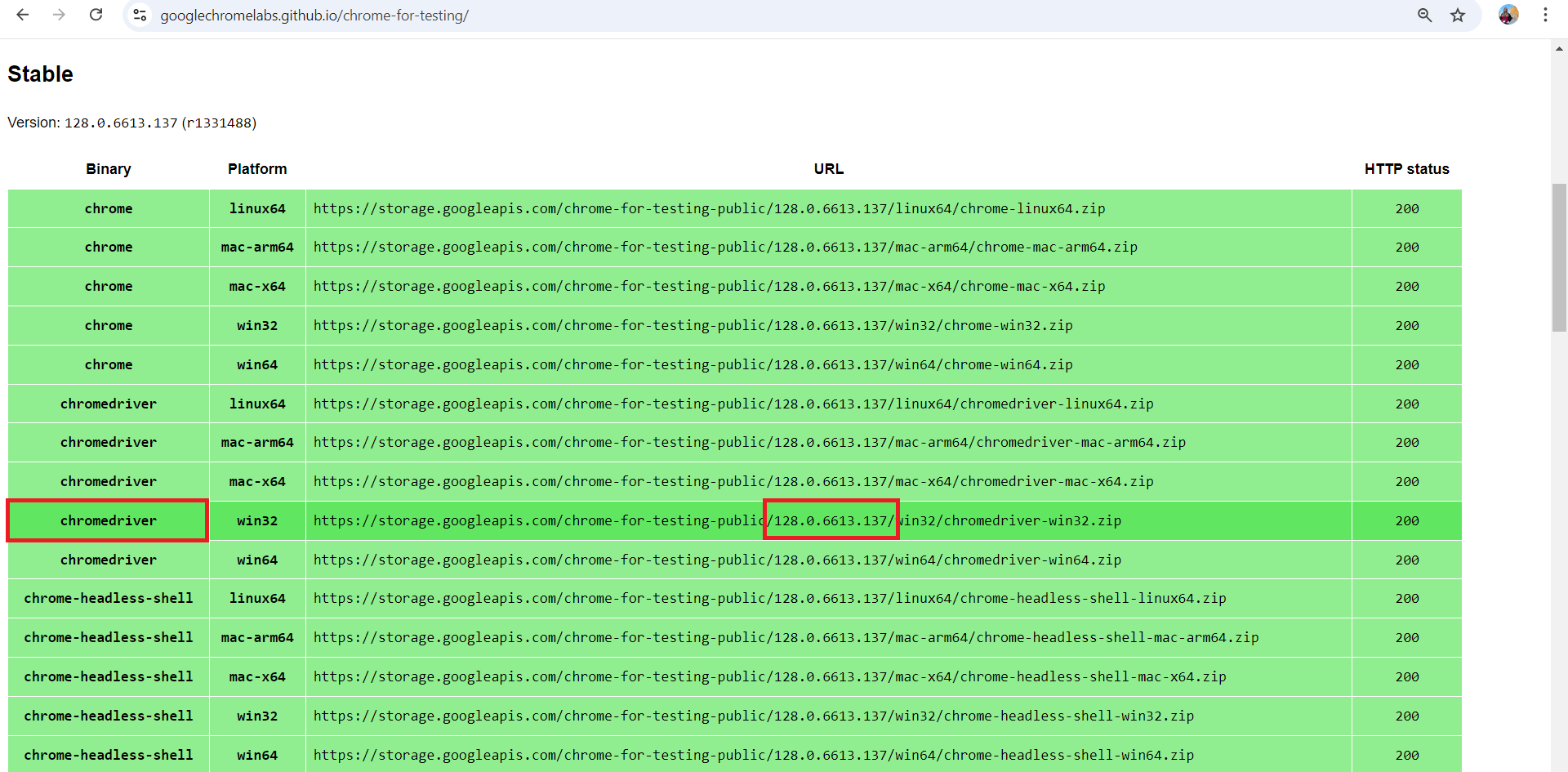Click the Stable version number text
Screen dimensions: 1568x772
click(121, 123)
